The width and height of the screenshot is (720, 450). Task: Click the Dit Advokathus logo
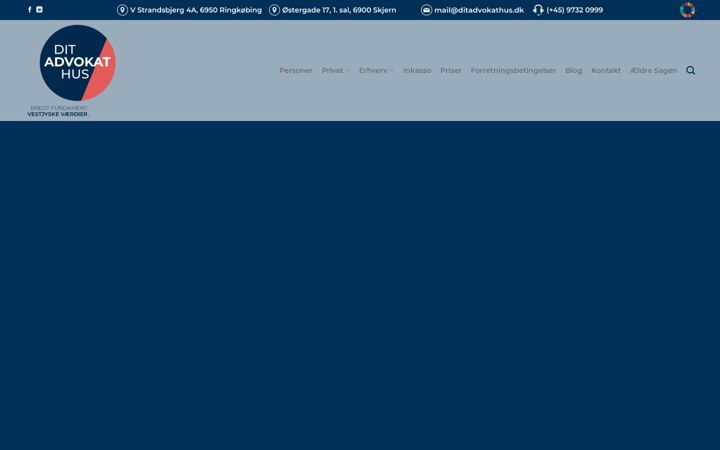point(78,63)
